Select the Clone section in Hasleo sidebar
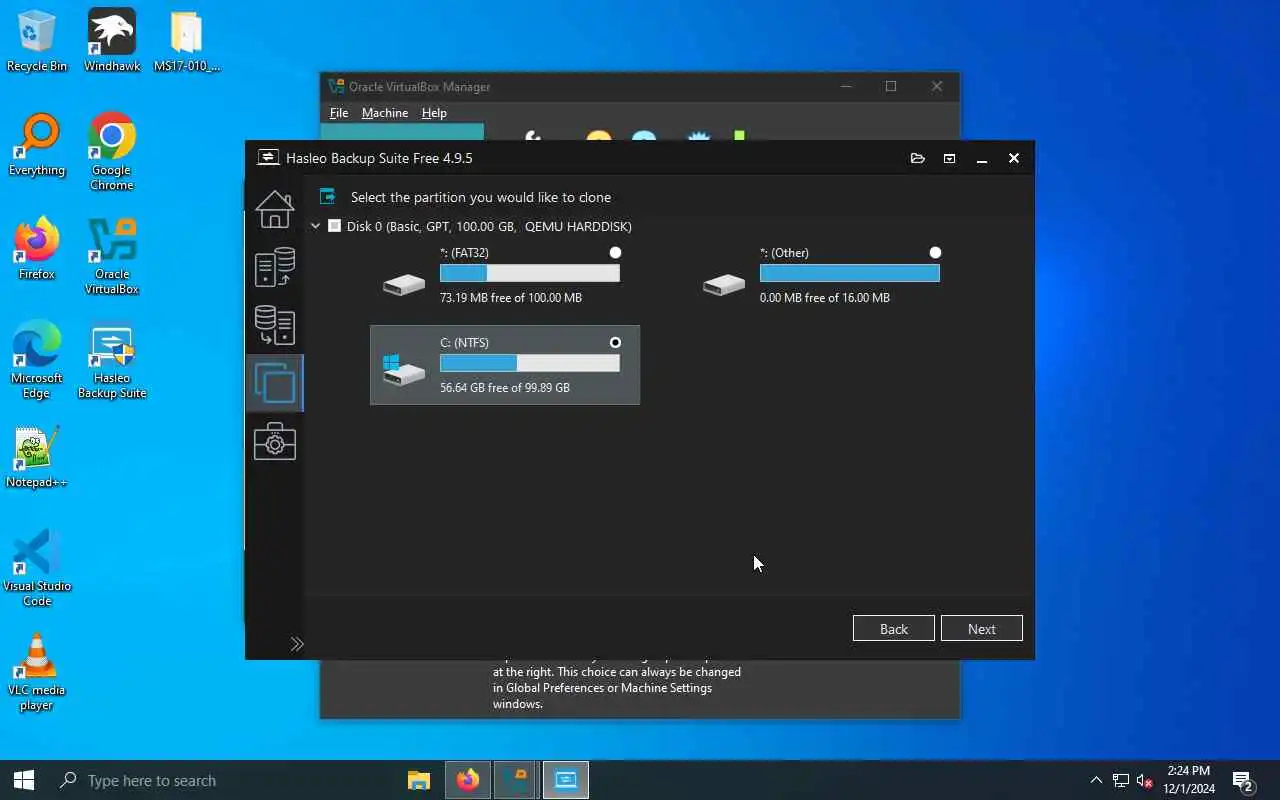Screen dimensions: 1280x800 [274, 383]
